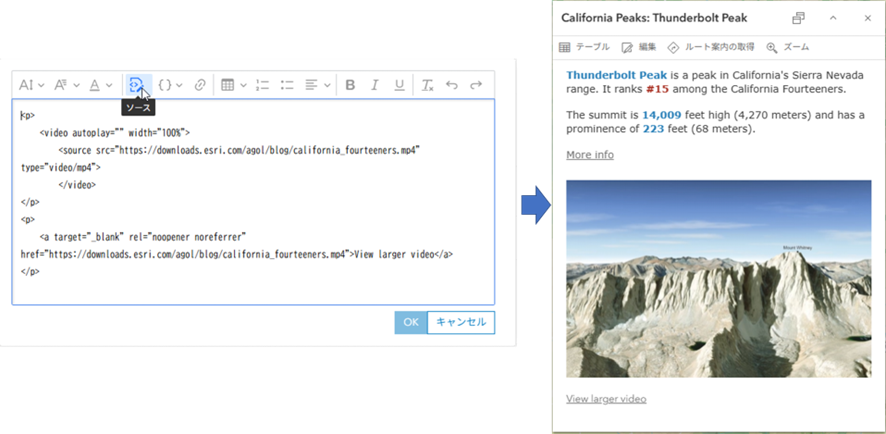Click the remove formatting icon
The image size is (886, 434).
click(x=427, y=85)
